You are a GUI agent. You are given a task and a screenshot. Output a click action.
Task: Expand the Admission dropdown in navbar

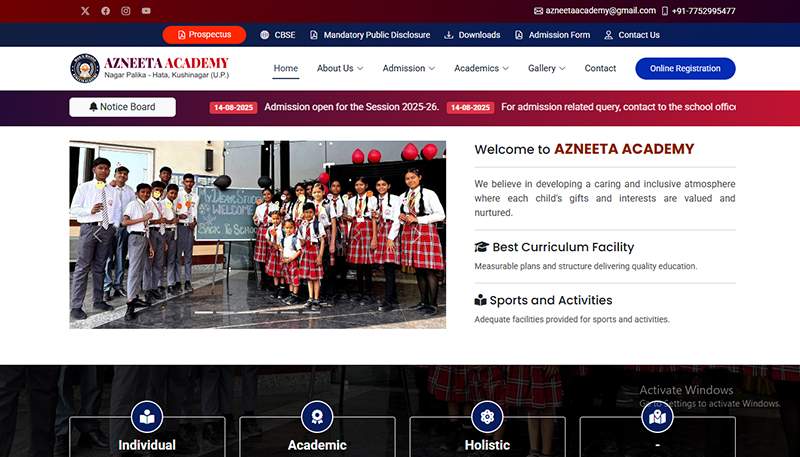[409, 68]
